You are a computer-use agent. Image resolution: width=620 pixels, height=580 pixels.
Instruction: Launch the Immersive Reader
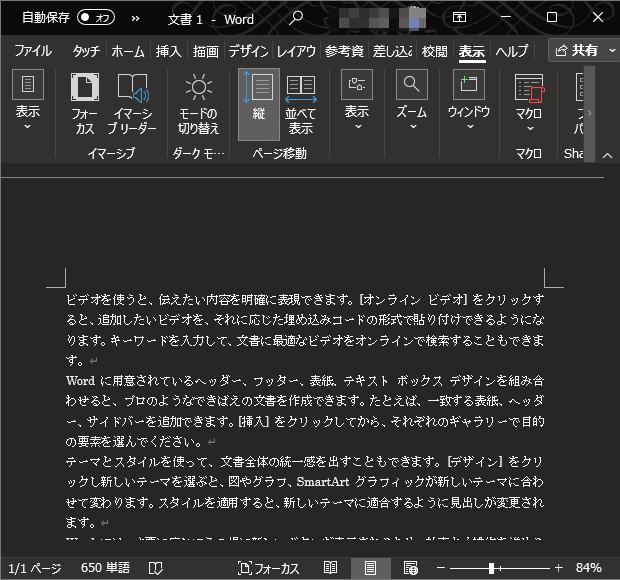coord(132,104)
